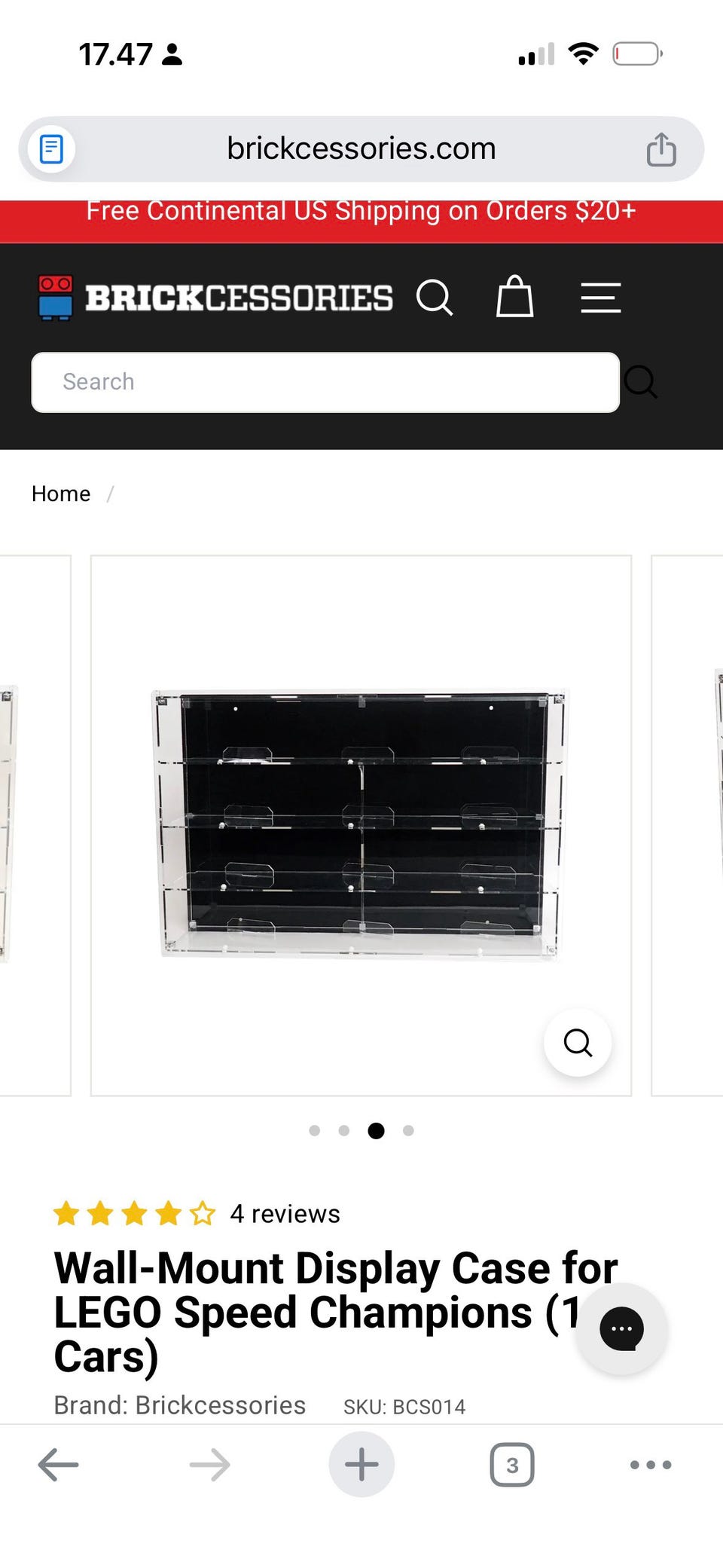Viewport: 723px width, 1568px height.
Task: Open the chat support bubble
Action: [x=621, y=1329]
